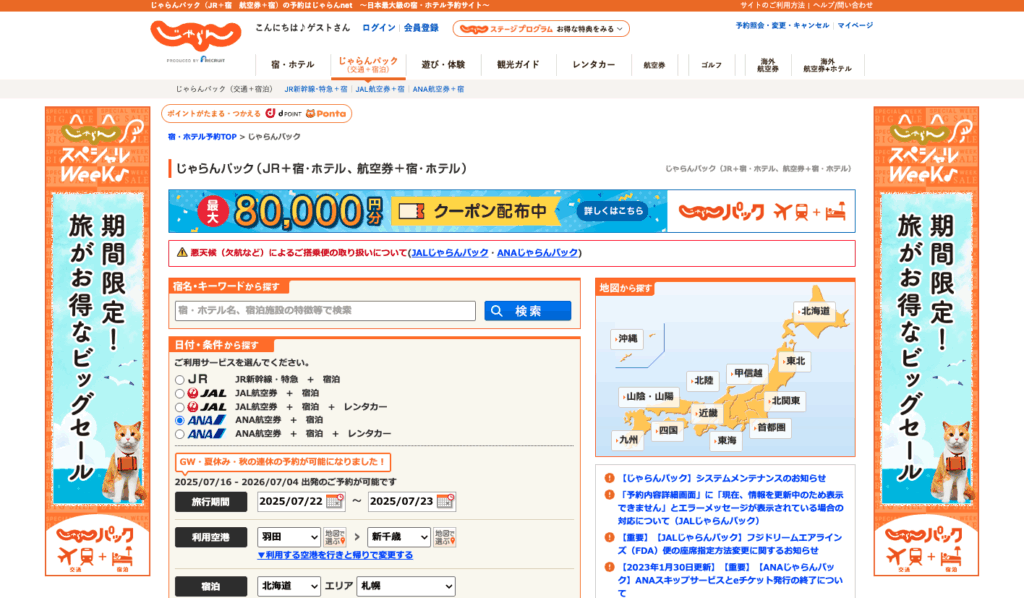The height and width of the screenshot is (598, 1024).
Task: Select 四国 on the map
Action: click(667, 431)
